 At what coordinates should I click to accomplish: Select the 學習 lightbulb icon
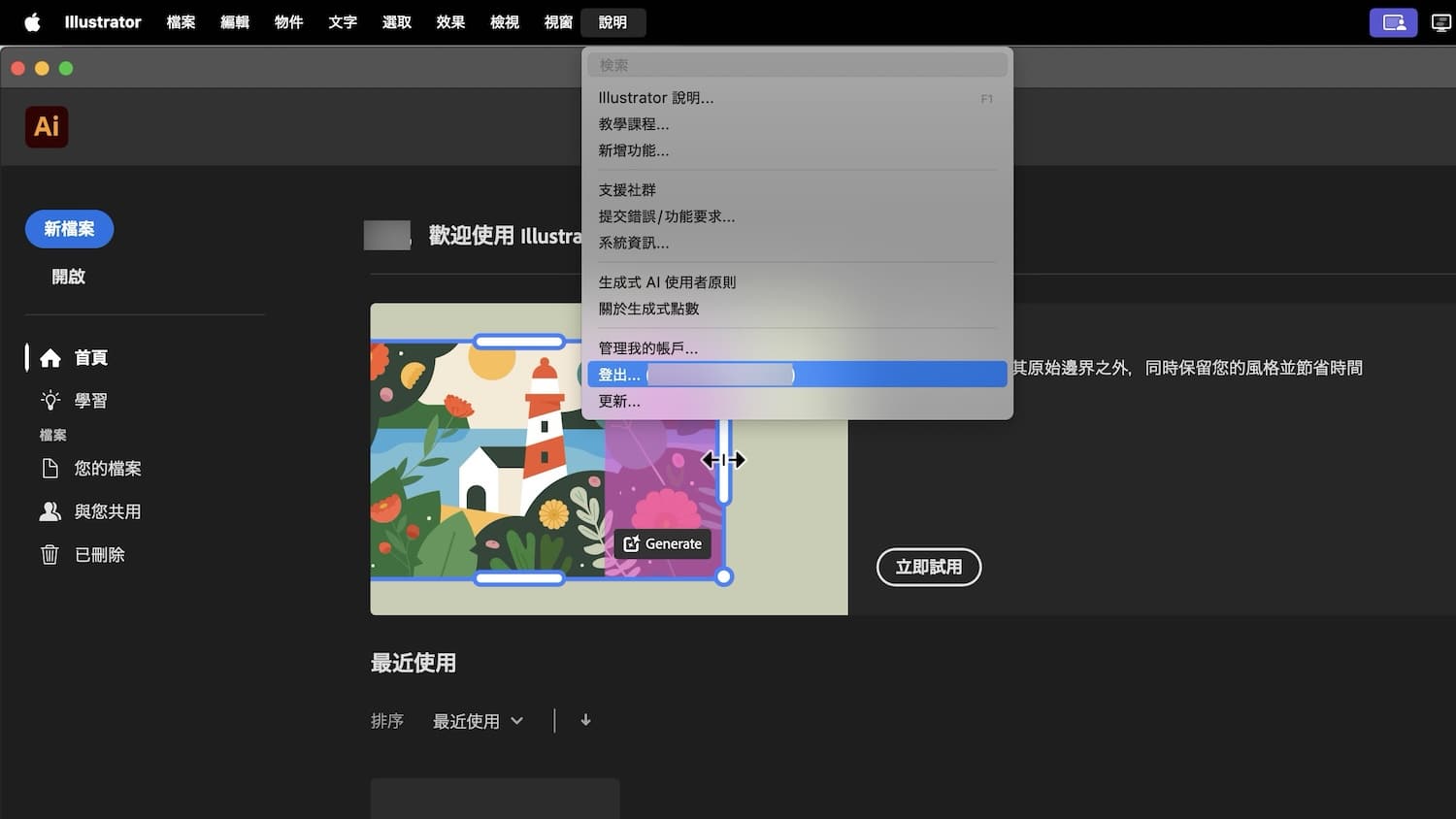(50, 400)
